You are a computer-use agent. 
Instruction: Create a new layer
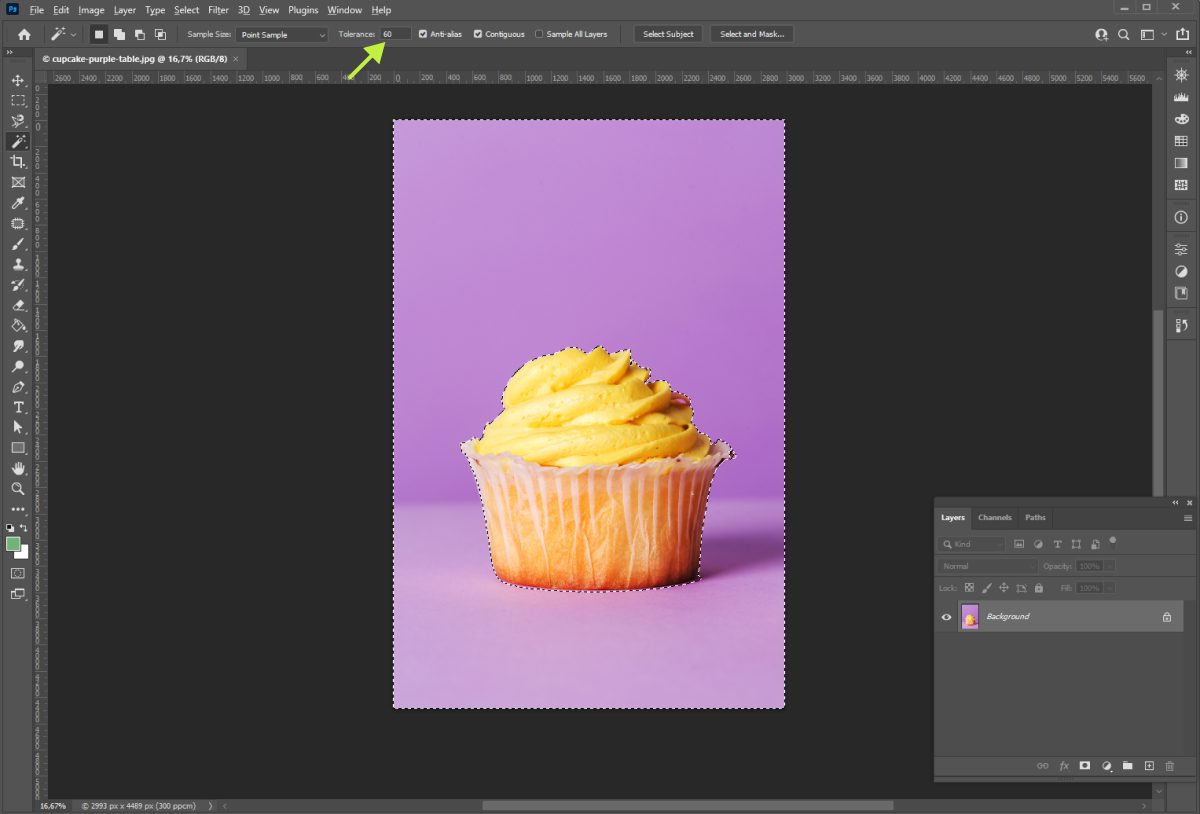pyautogui.click(x=1149, y=766)
